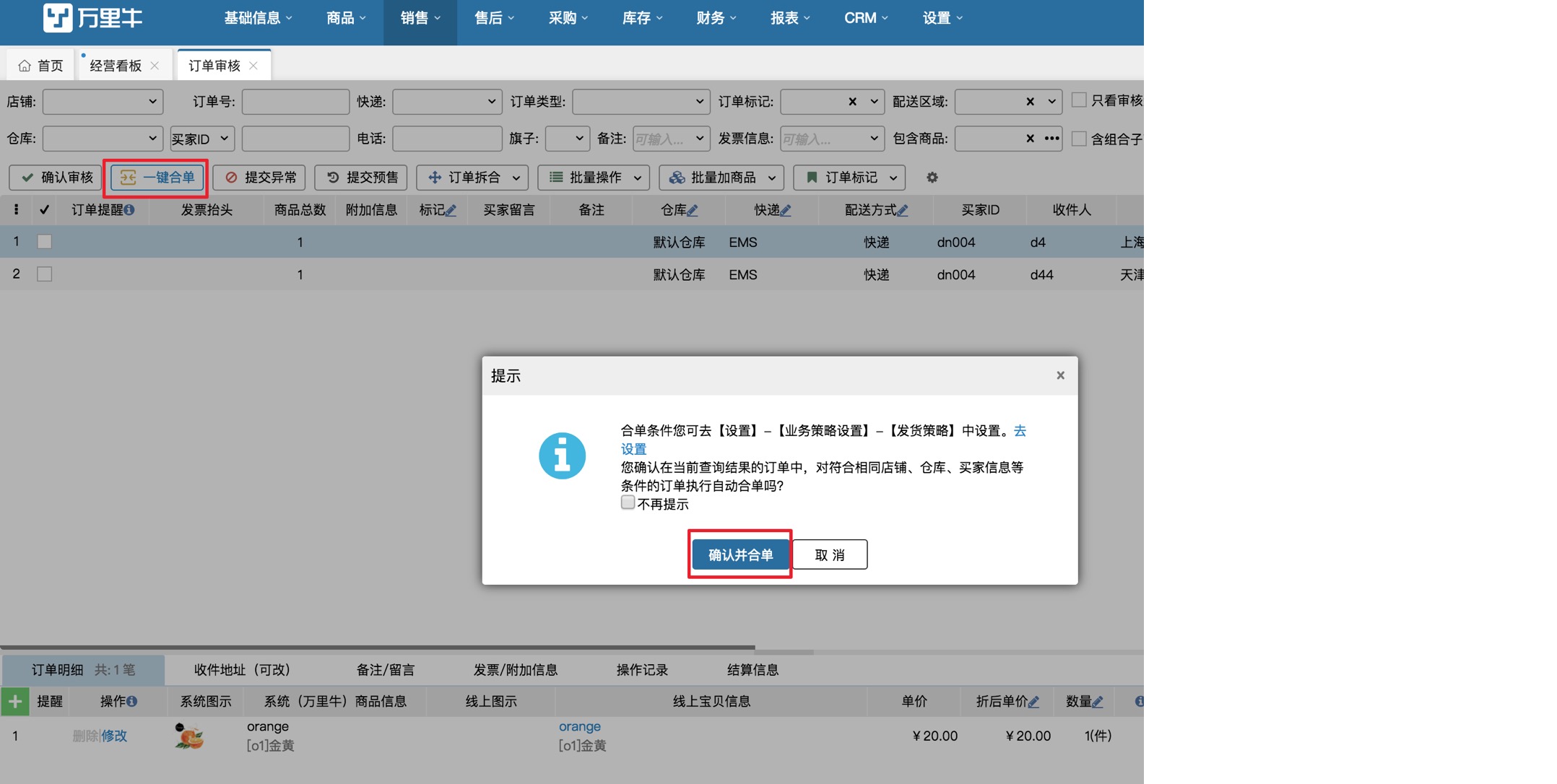Image resolution: width=1557 pixels, height=784 pixels.
Task: Click the pencil icon beside 折后单价
Action: 1033,701
